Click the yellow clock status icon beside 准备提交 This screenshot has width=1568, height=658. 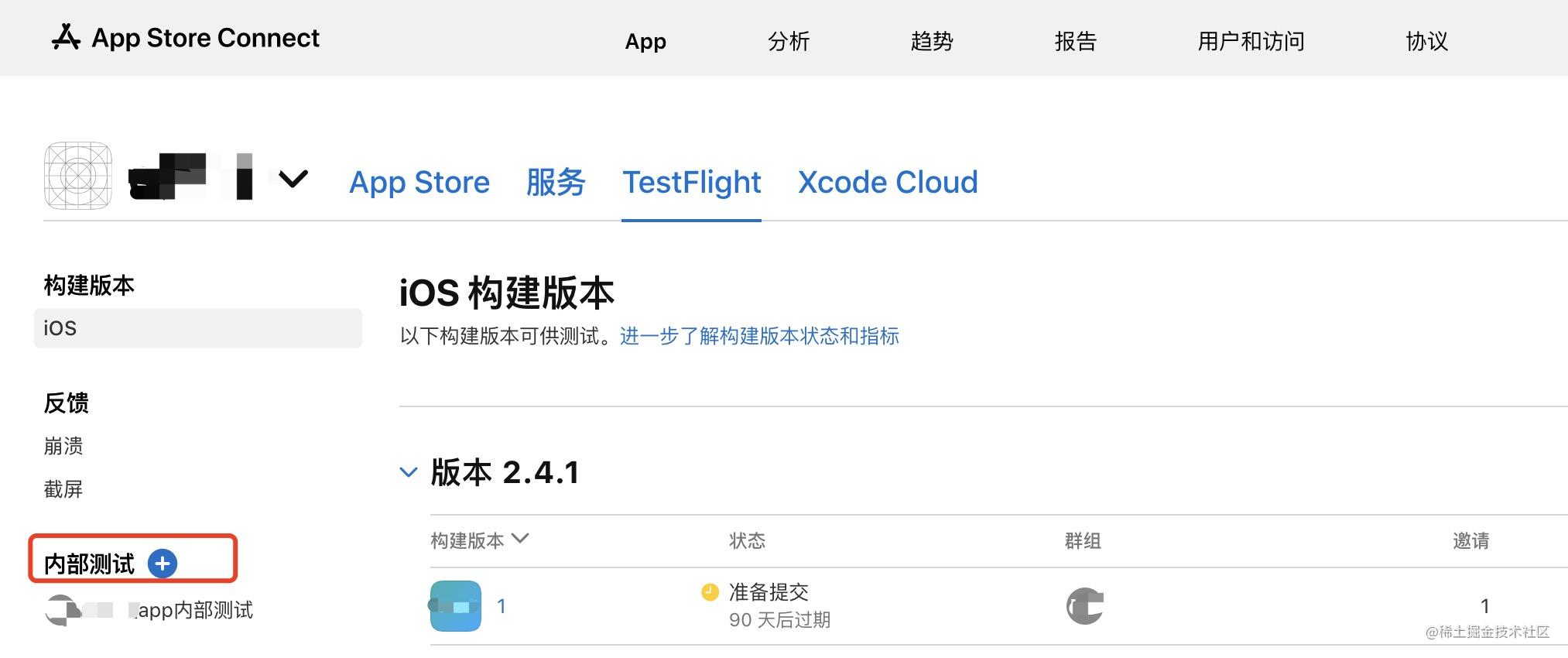[709, 592]
